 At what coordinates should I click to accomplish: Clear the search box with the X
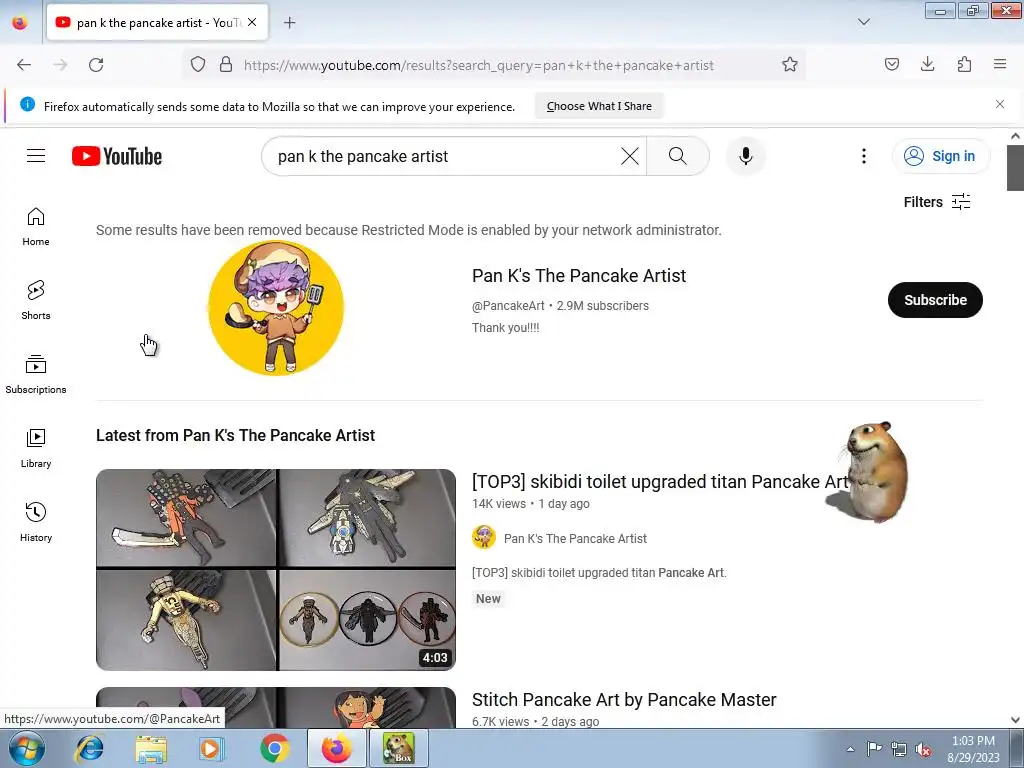click(x=630, y=156)
